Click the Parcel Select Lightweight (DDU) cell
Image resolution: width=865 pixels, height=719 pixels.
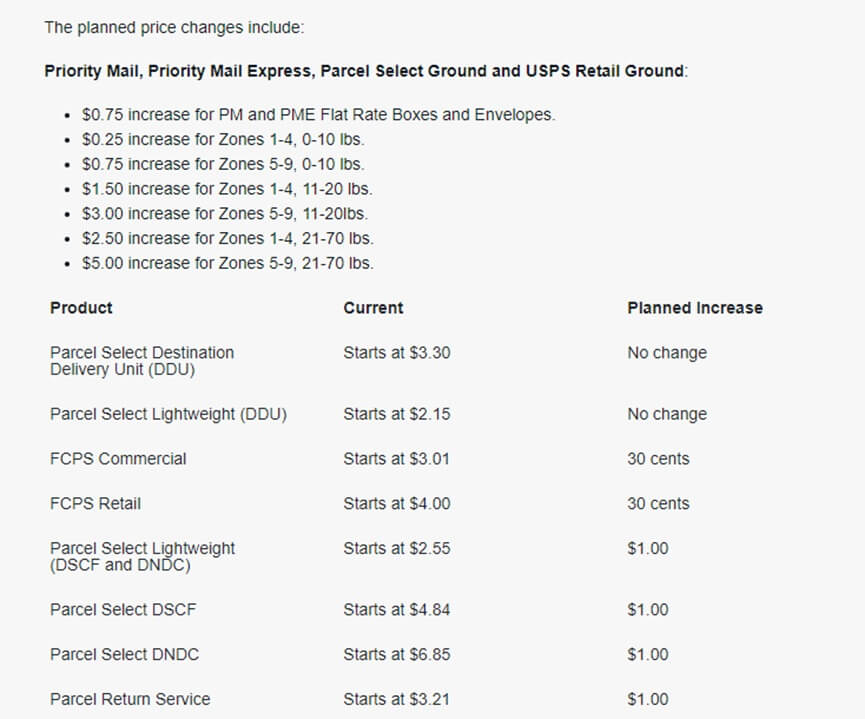pos(168,414)
